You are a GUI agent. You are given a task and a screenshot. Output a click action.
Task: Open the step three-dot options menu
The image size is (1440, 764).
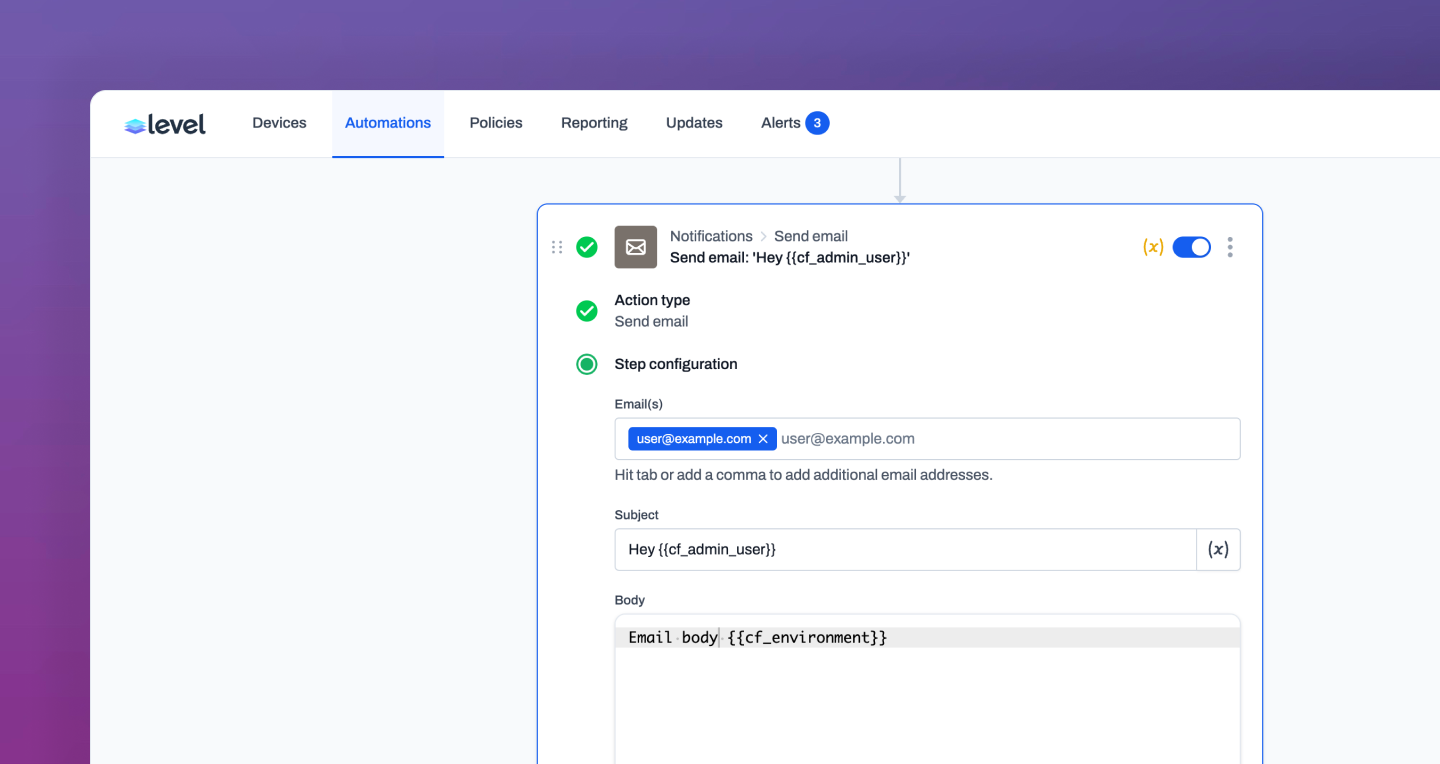(1230, 247)
